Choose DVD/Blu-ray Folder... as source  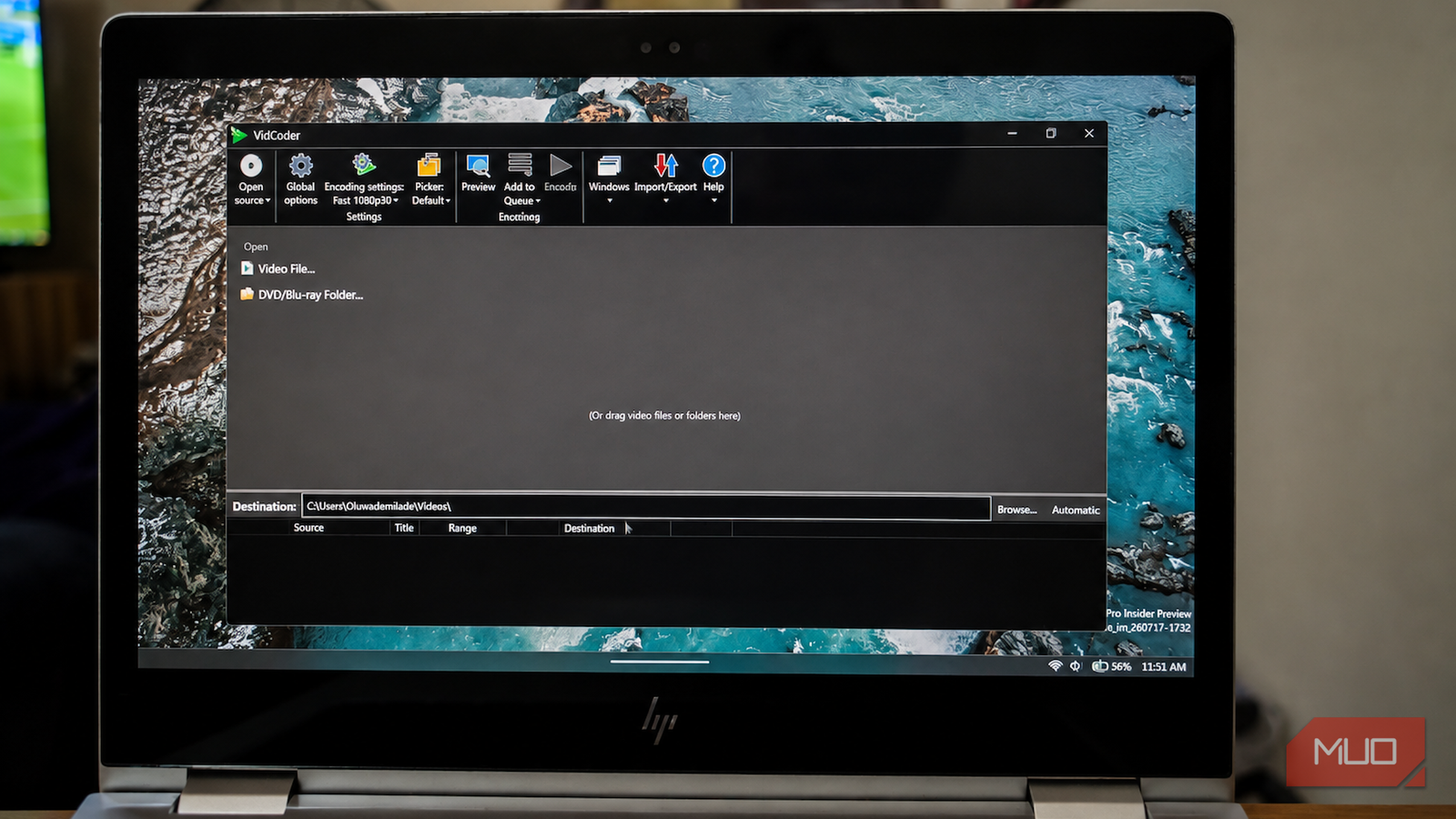(301, 295)
